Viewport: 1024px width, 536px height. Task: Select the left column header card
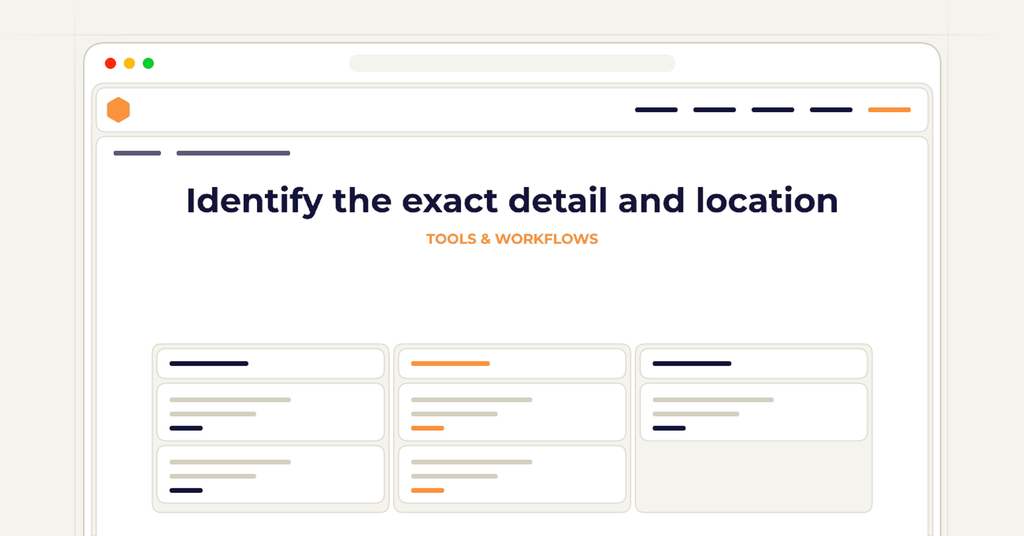pyautogui.click(x=270, y=364)
